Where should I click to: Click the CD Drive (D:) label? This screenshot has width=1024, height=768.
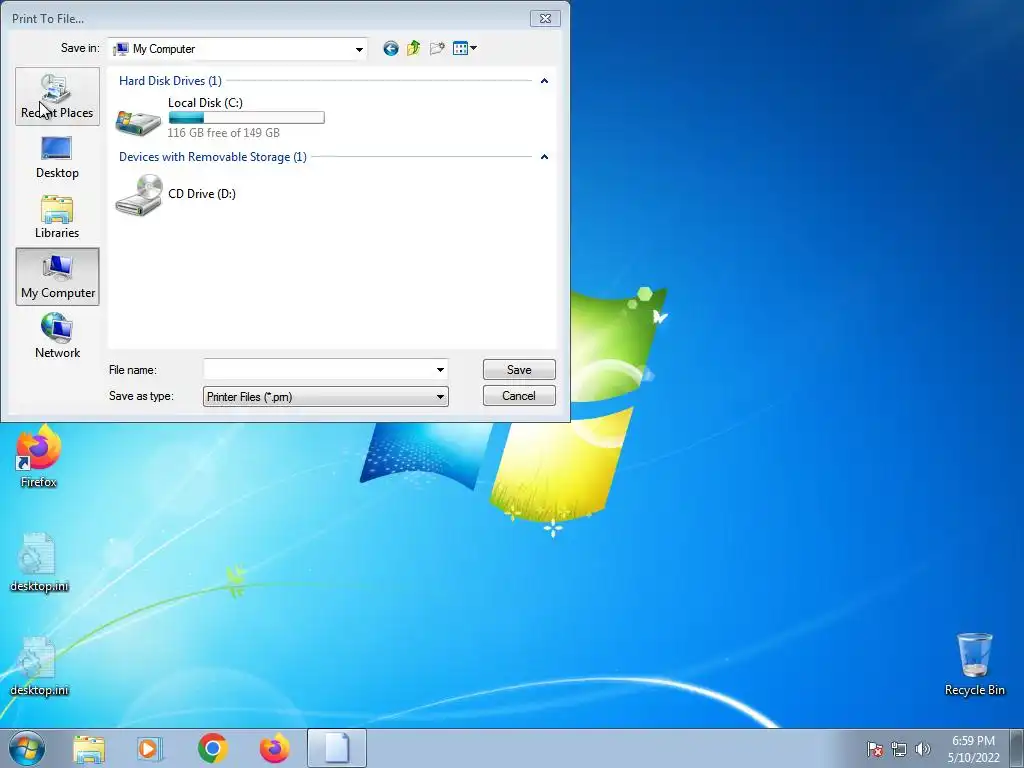click(202, 194)
